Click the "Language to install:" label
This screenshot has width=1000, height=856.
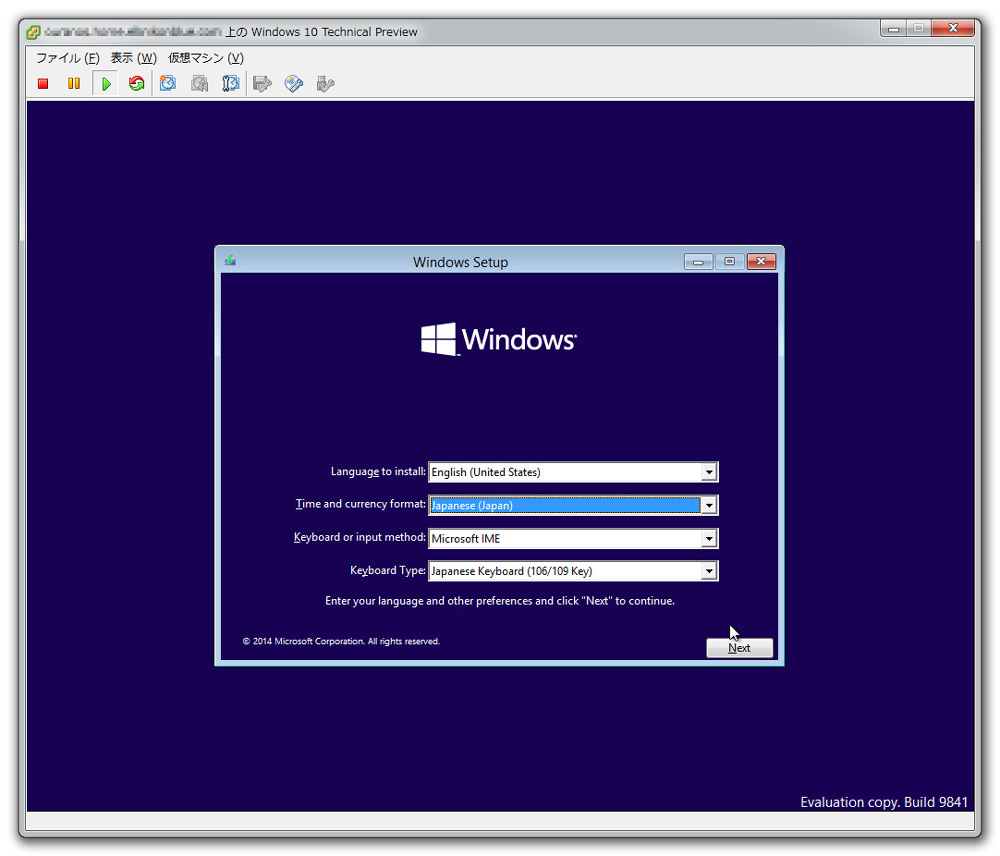point(378,471)
